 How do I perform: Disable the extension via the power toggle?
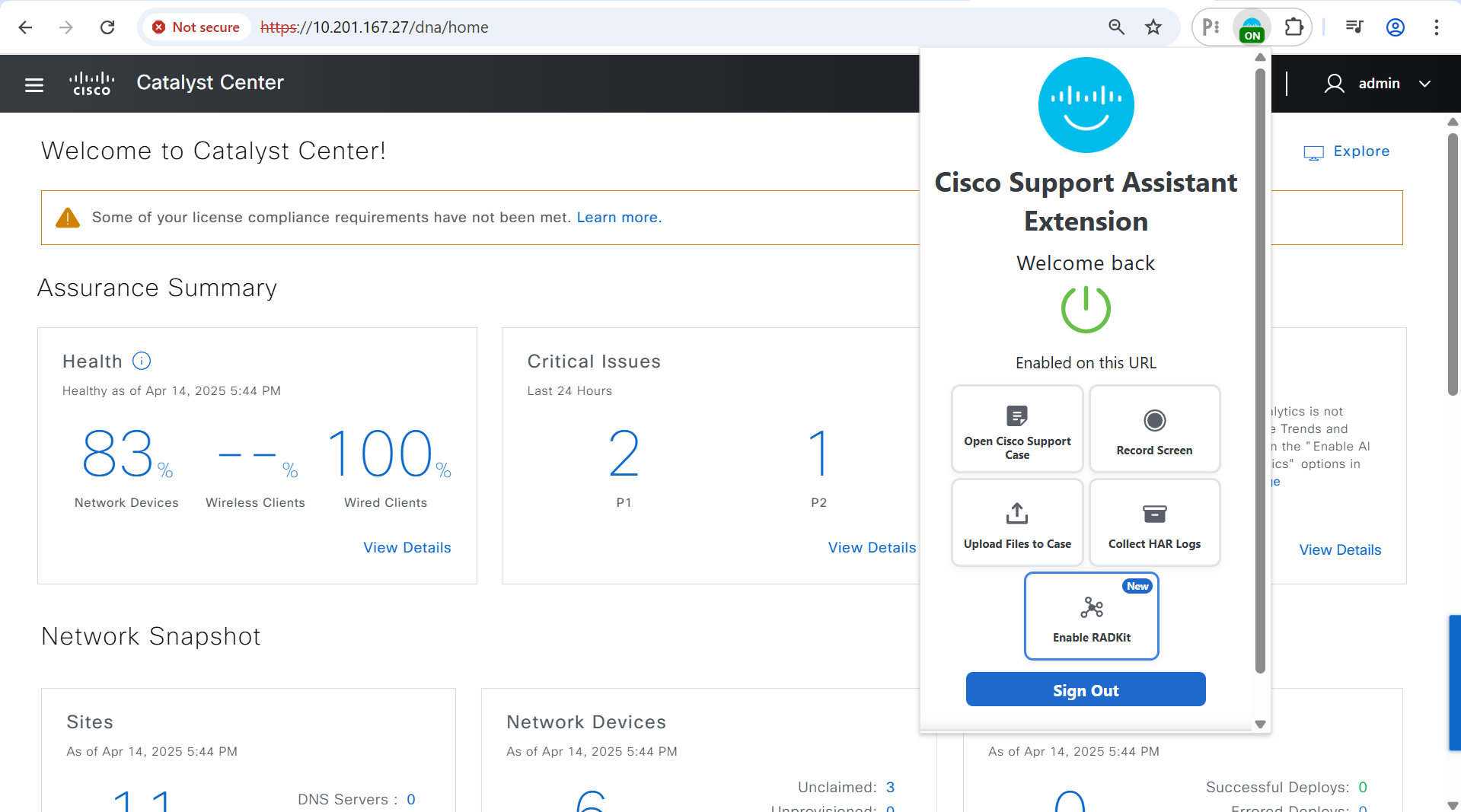point(1086,309)
